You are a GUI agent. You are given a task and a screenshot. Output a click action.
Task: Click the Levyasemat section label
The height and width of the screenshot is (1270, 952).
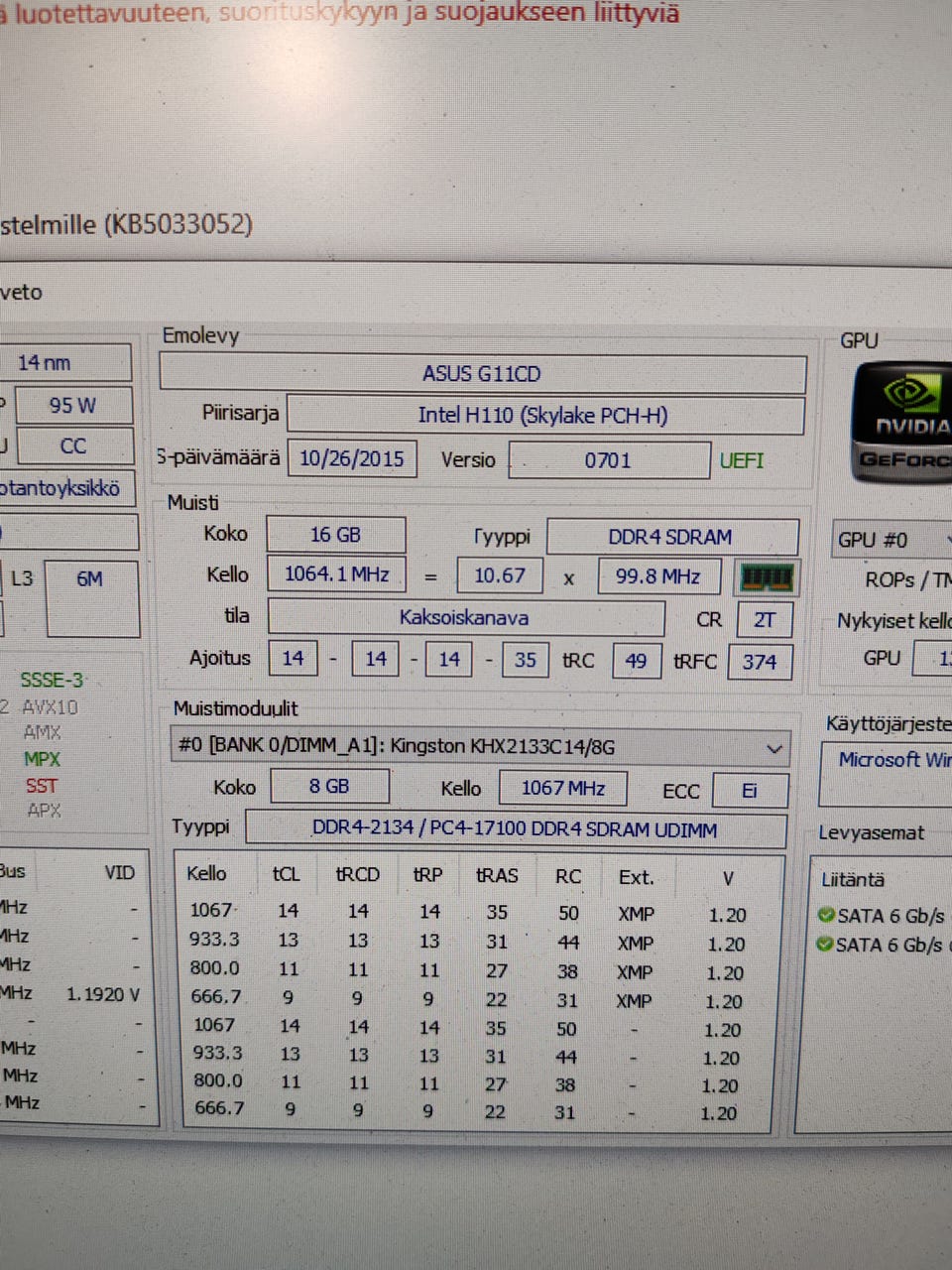871,833
